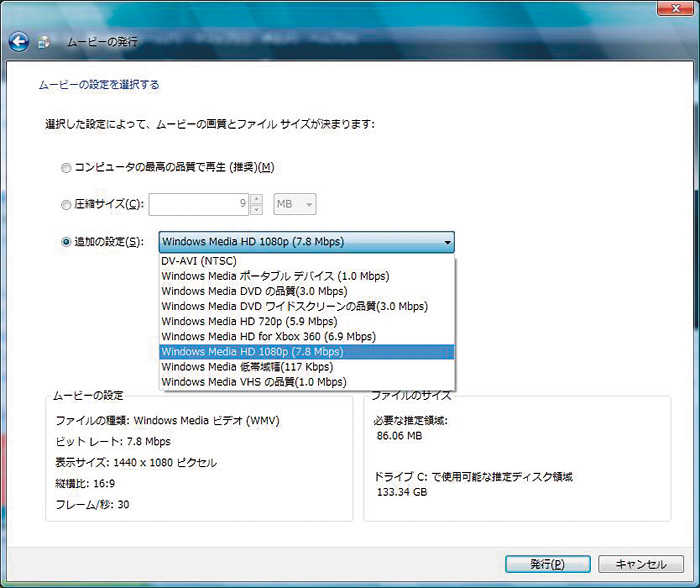The width and height of the screenshot is (700, 588).
Task: Select the 追加の設定 radio button
Action: click(x=66, y=241)
